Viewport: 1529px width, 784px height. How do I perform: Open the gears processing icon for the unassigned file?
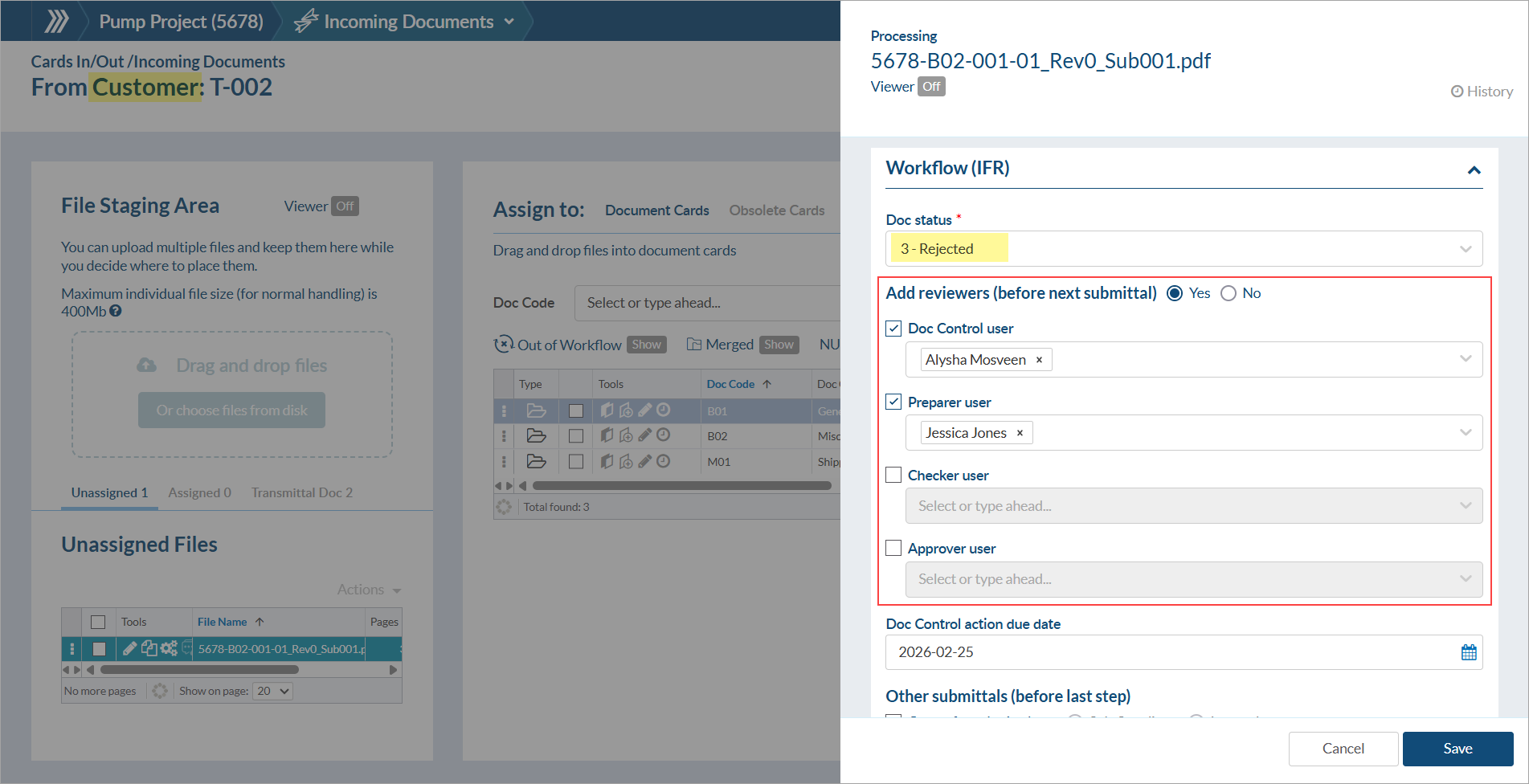[x=168, y=648]
